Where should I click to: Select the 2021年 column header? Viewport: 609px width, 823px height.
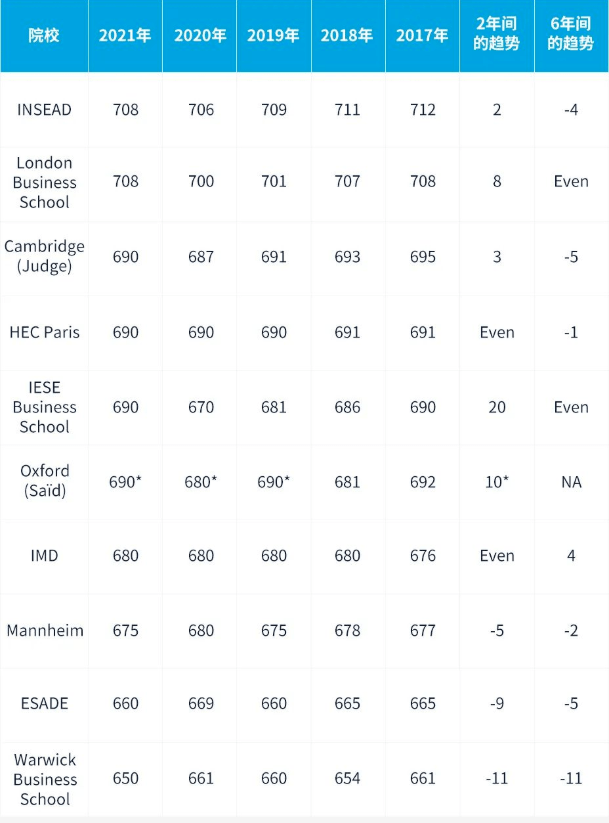tap(125, 35)
